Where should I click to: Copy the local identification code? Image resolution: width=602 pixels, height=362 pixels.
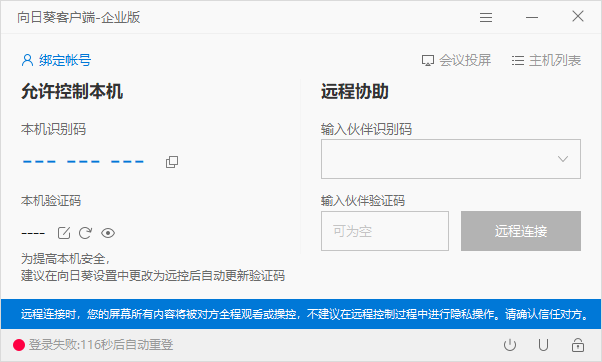172,162
